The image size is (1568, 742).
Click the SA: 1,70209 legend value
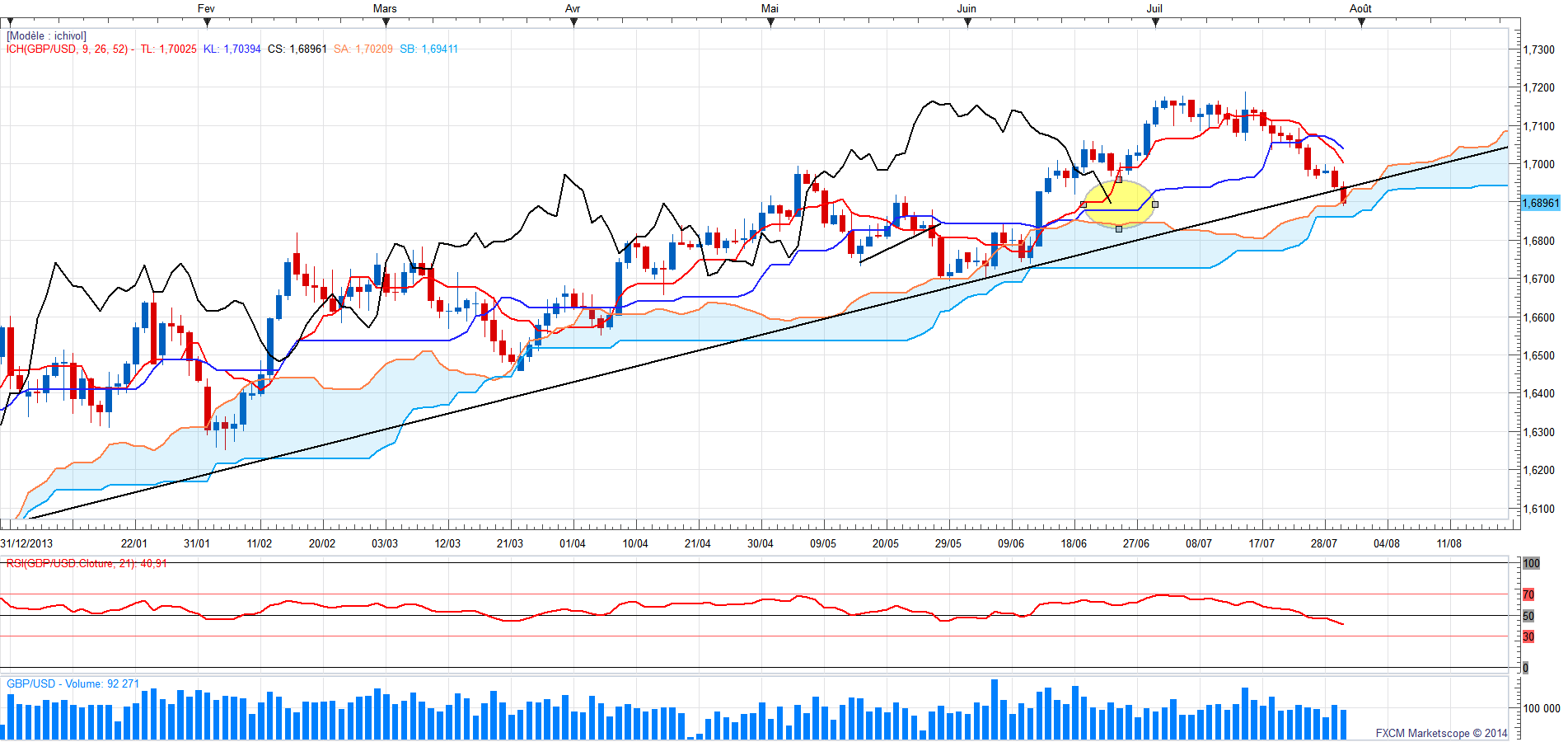tap(363, 49)
